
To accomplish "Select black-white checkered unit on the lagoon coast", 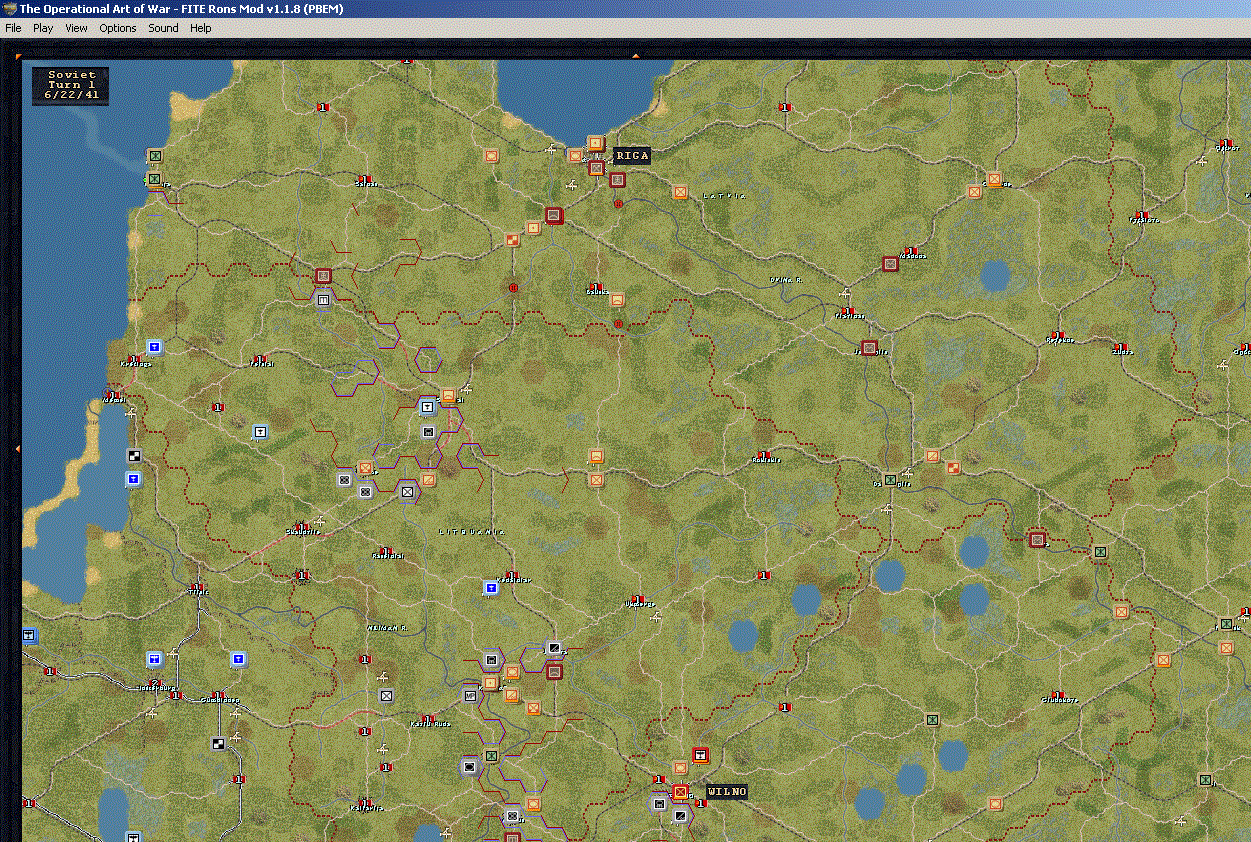I will pos(134,456).
